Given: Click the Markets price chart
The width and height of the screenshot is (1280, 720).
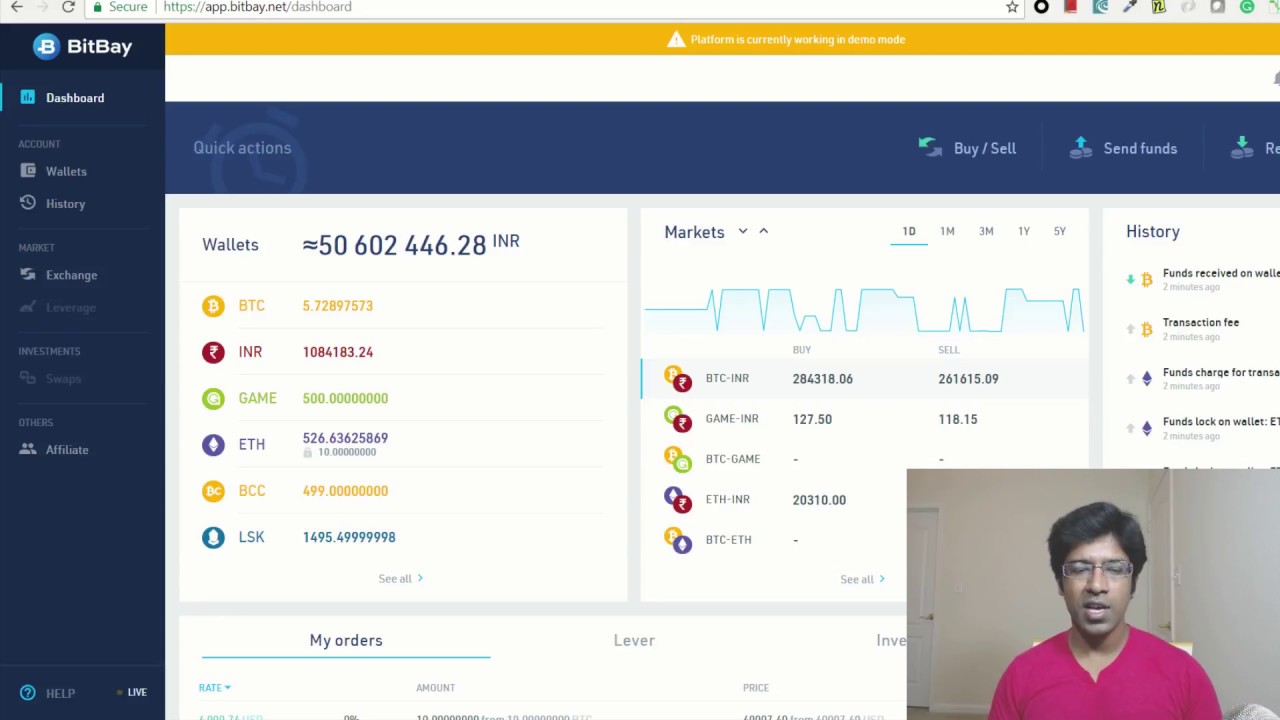Looking at the screenshot, I should [x=864, y=309].
